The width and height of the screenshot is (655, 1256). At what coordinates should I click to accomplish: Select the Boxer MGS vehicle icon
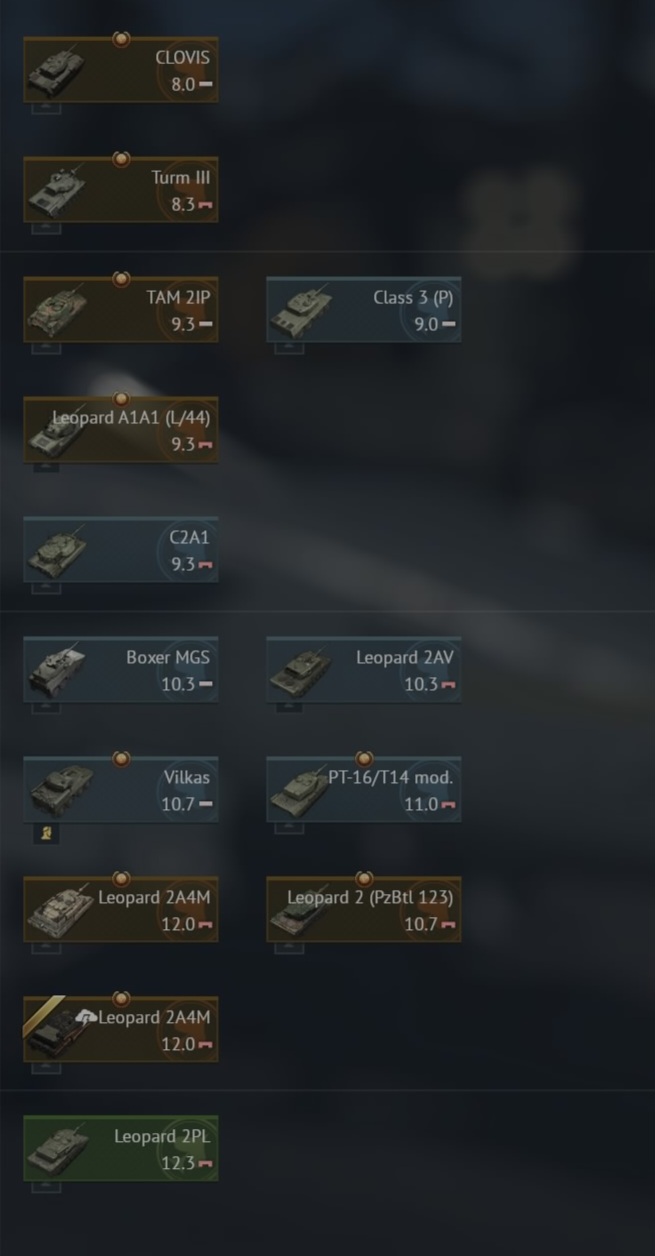pos(57,671)
